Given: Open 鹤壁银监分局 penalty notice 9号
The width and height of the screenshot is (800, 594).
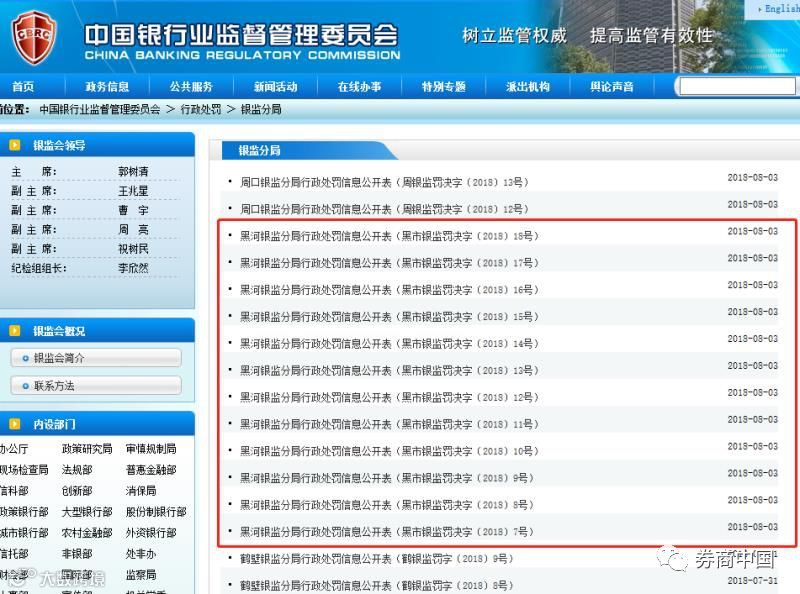Looking at the screenshot, I should tap(377, 559).
